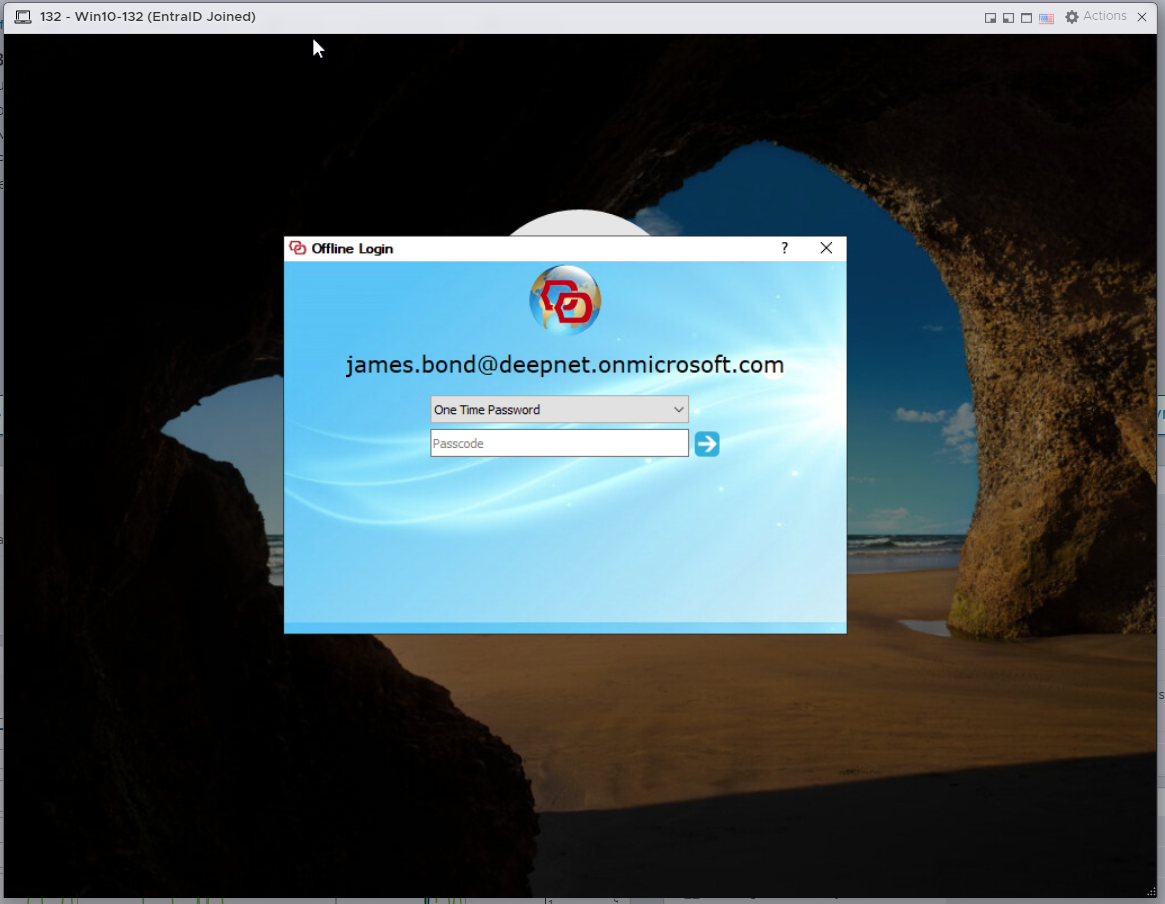This screenshot has height=904, width=1165.
Task: Close the Win10-132 console window
Action: pos(1142,17)
